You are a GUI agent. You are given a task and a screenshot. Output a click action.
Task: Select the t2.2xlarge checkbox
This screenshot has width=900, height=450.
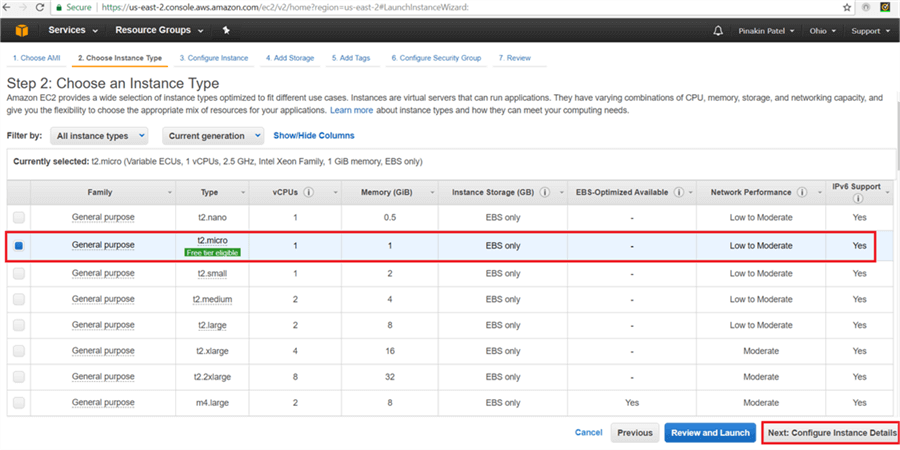18,377
